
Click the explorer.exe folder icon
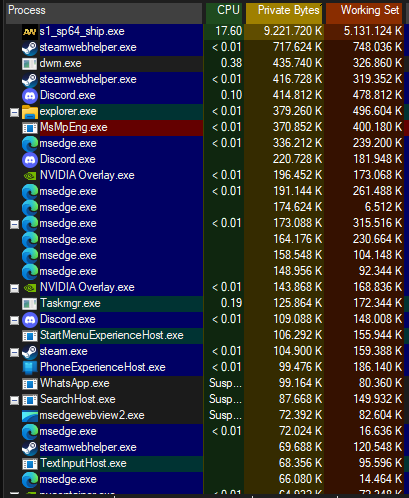[x=30, y=111]
